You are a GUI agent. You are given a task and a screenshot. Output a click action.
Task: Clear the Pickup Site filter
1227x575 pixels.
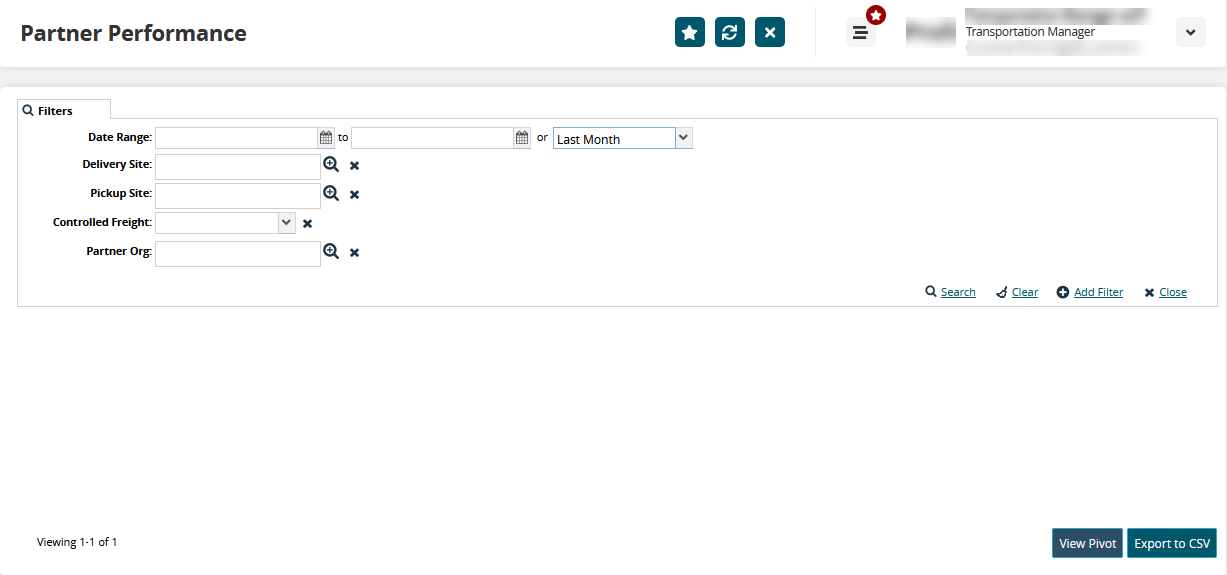[354, 195]
